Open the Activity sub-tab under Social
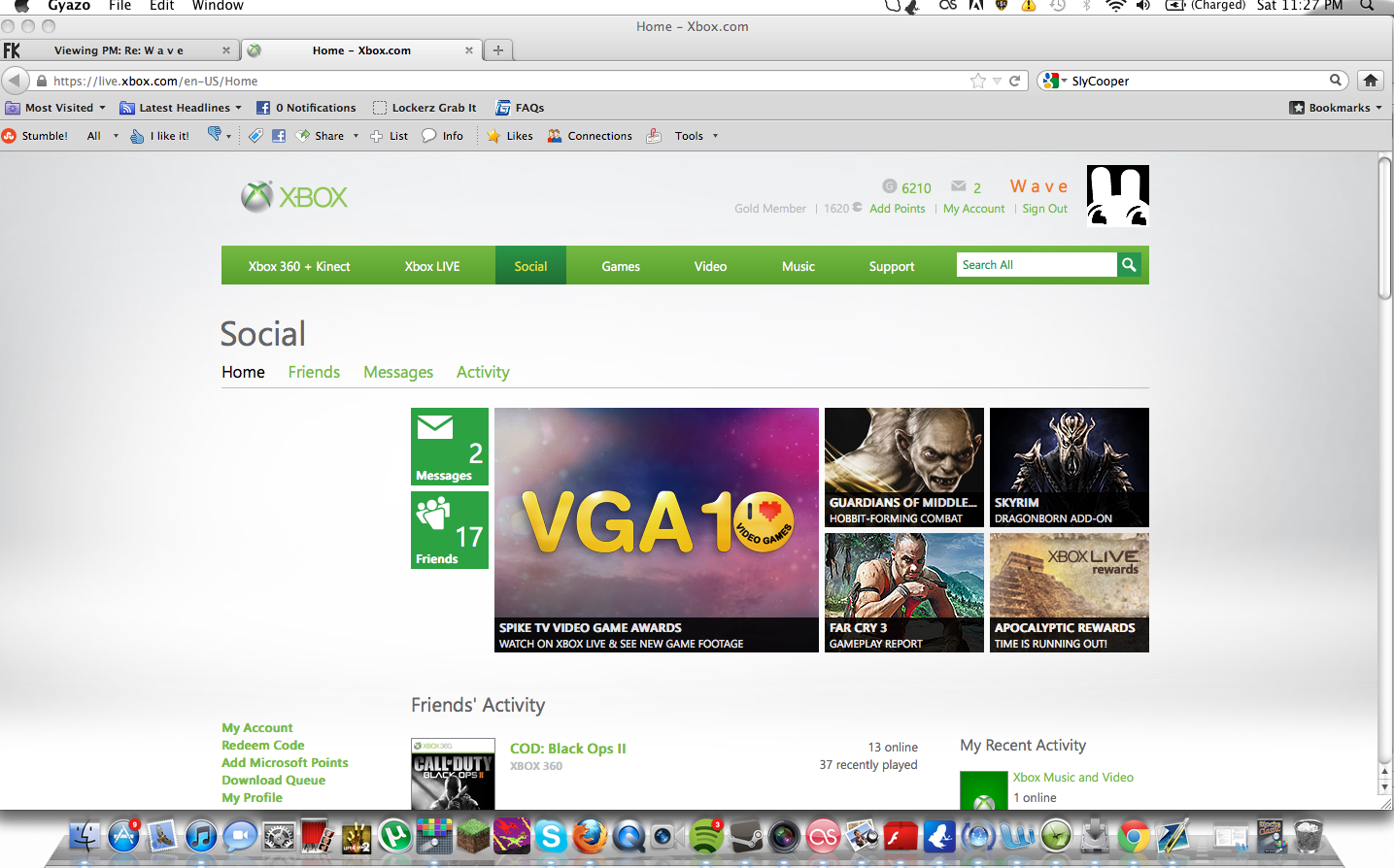This screenshot has width=1394, height=868. tap(483, 372)
